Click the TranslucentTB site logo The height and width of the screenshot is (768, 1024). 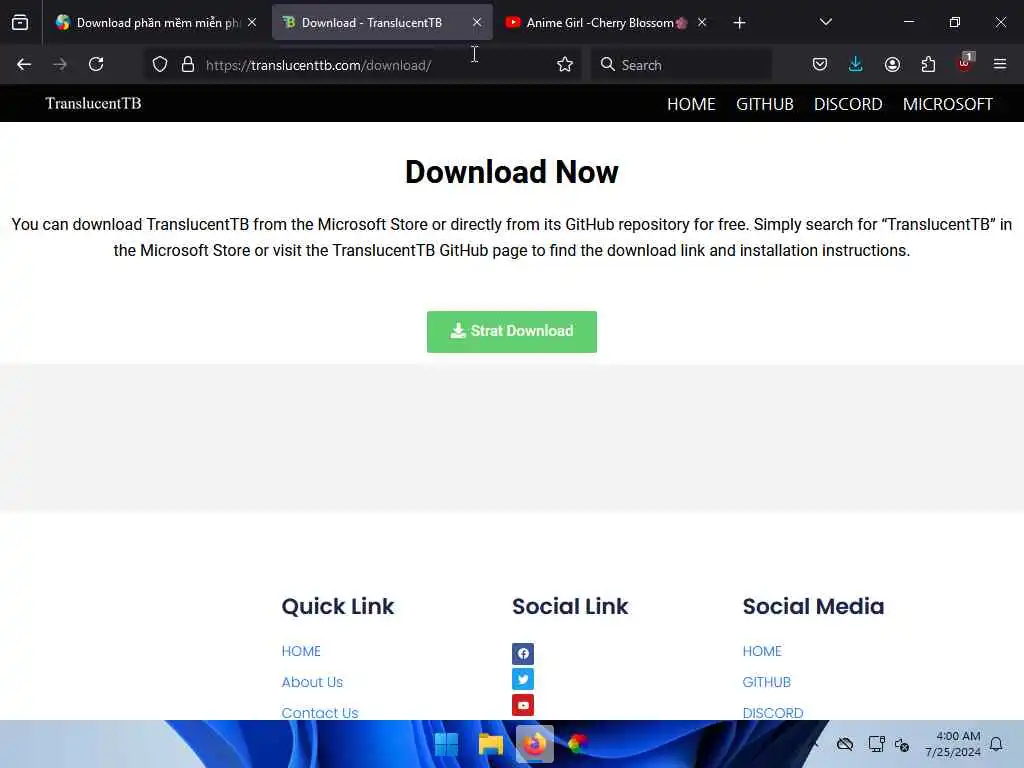coord(93,104)
